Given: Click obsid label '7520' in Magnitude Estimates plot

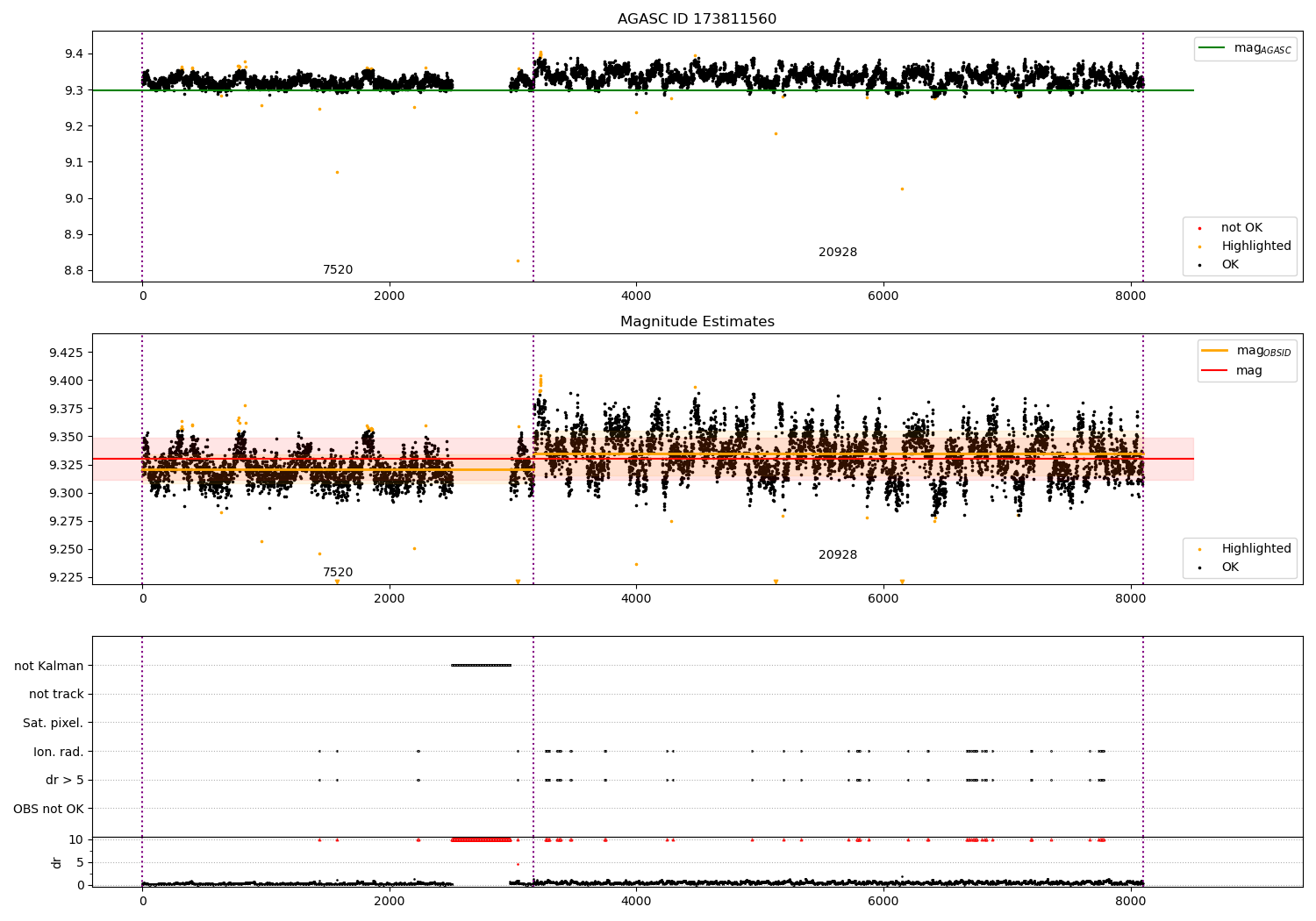Looking at the screenshot, I should pos(338,573).
